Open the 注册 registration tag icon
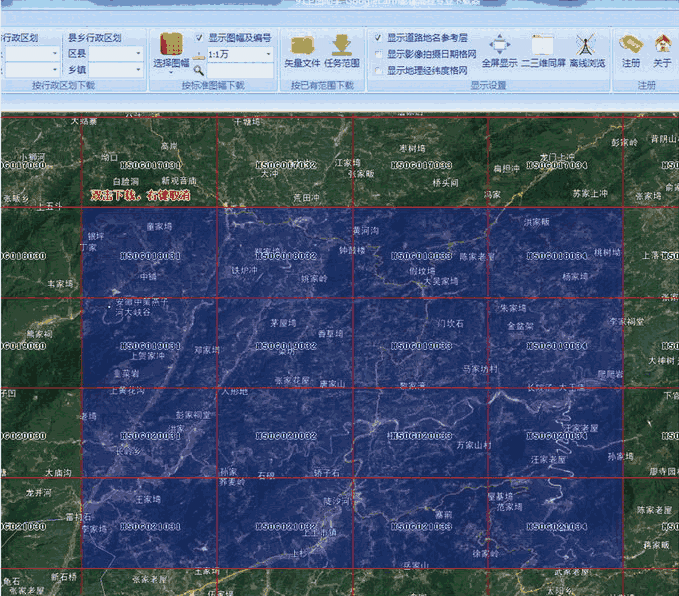Image resolution: width=679 pixels, height=596 pixels. pos(630,44)
